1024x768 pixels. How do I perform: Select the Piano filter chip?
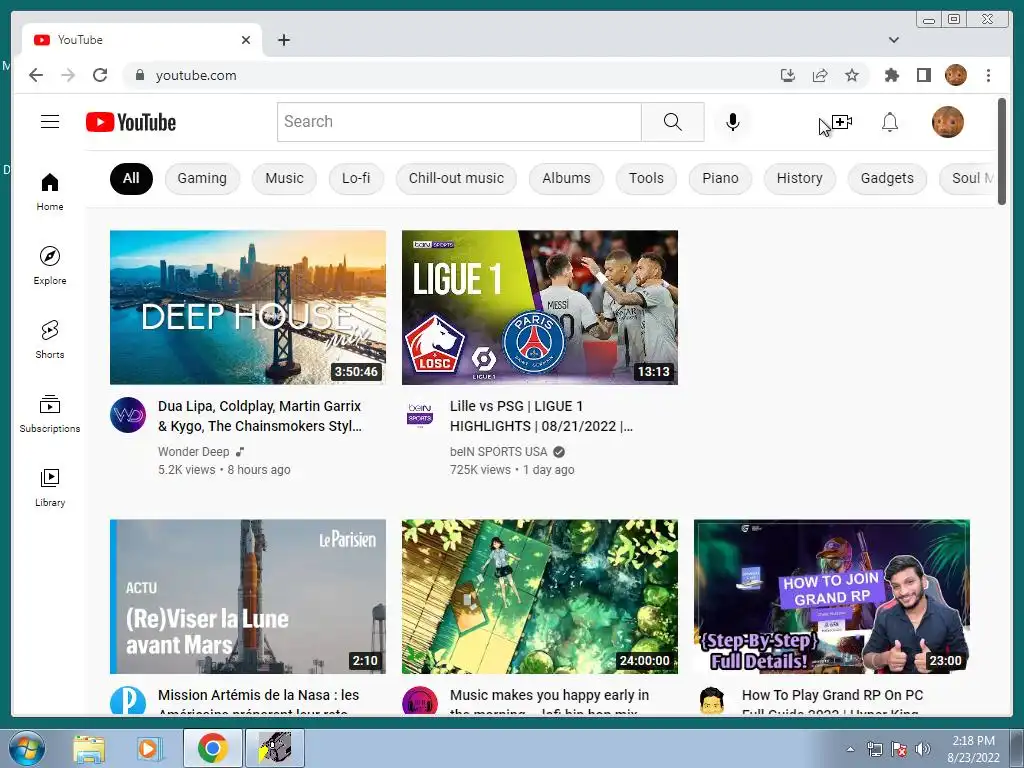(720, 178)
